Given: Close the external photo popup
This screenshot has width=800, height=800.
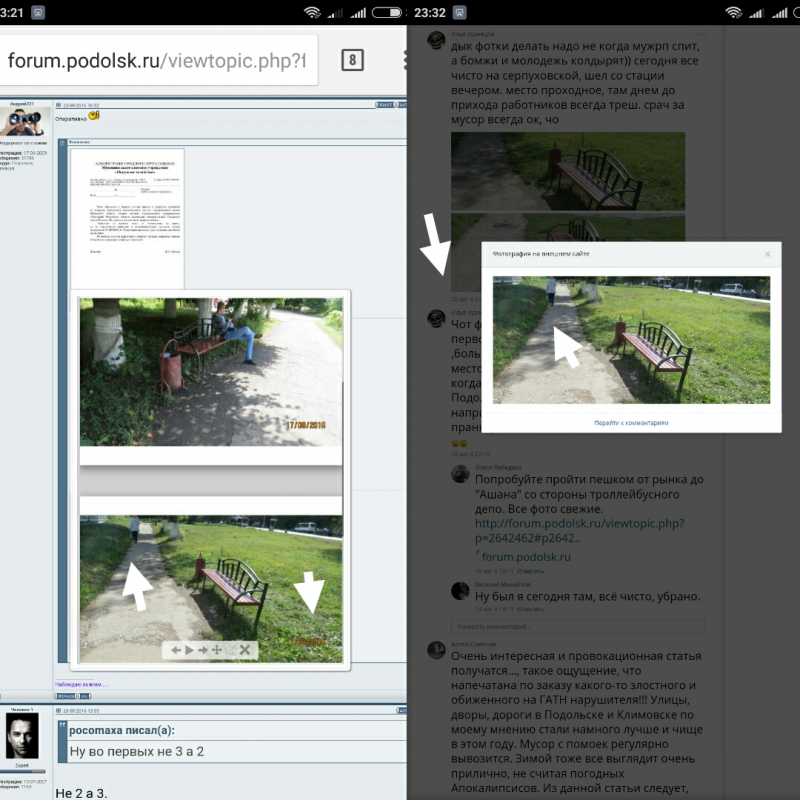Looking at the screenshot, I should click(767, 254).
